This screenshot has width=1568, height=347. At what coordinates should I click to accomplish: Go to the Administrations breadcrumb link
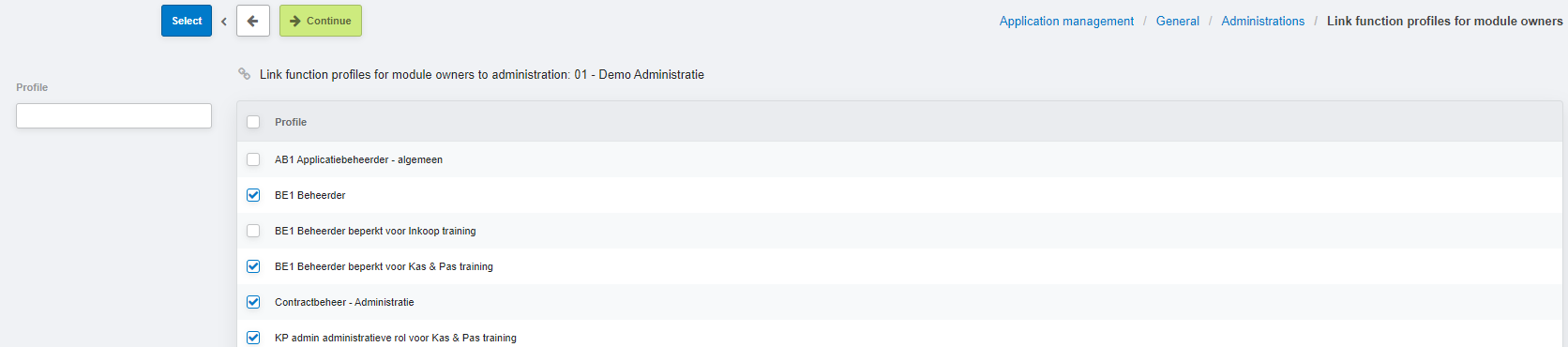pyautogui.click(x=1262, y=21)
